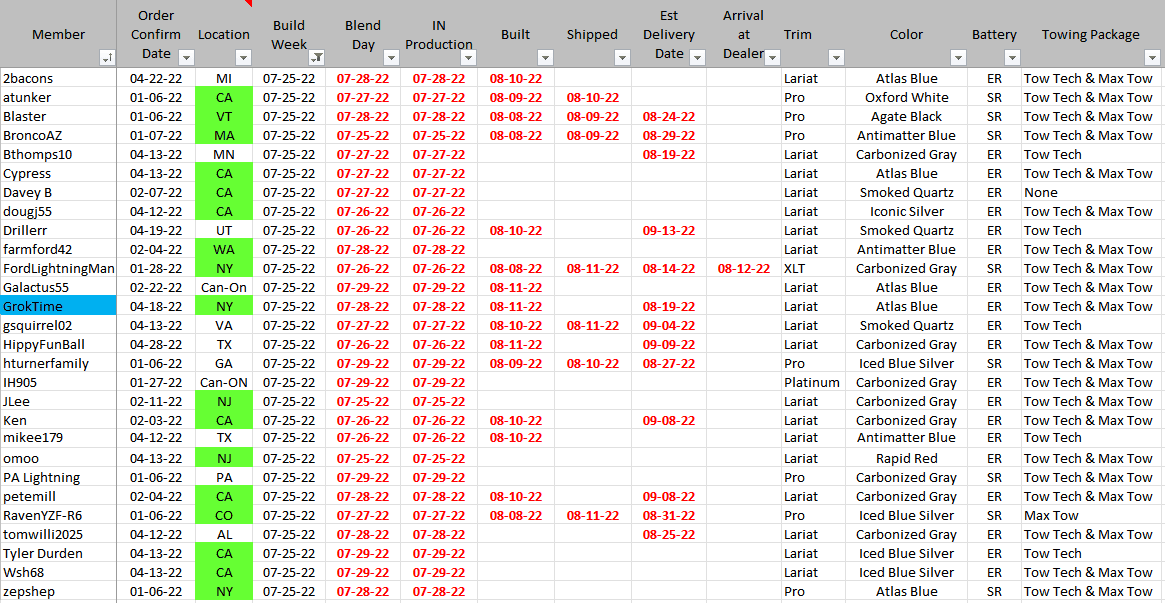Viewport: 1165px width, 603px height.
Task: Expand the Color column filter dropdown
Action: click(958, 58)
